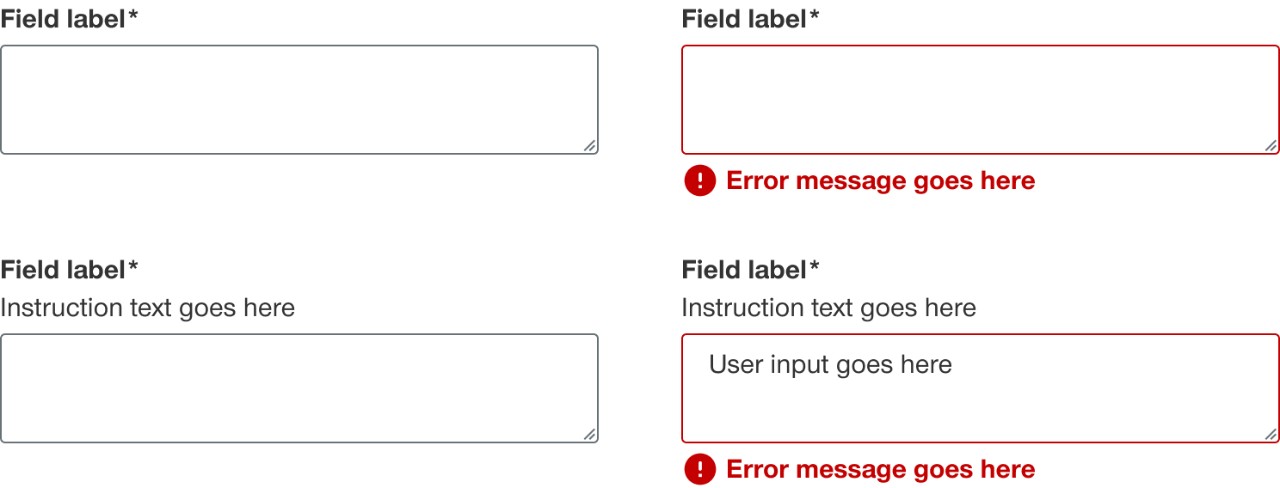Focus the gray textarea below instruction text
Viewport: 1280px width, 488px height.
click(299, 388)
